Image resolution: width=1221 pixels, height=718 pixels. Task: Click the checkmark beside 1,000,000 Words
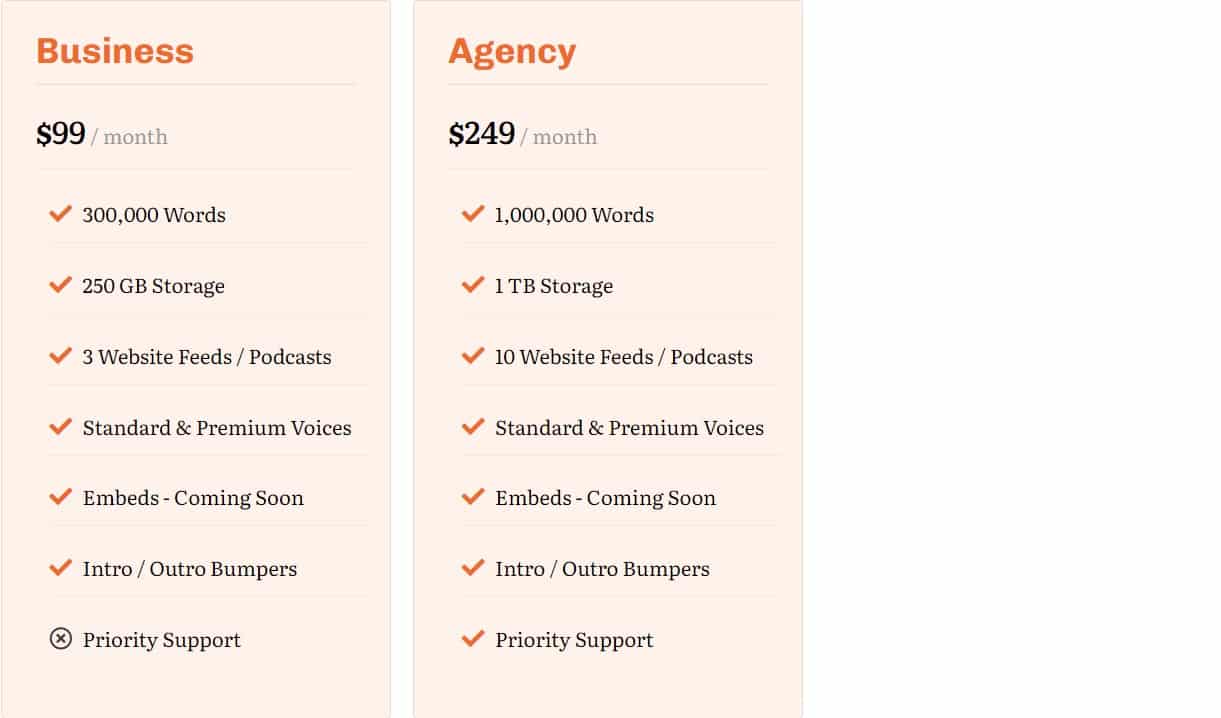(x=473, y=214)
